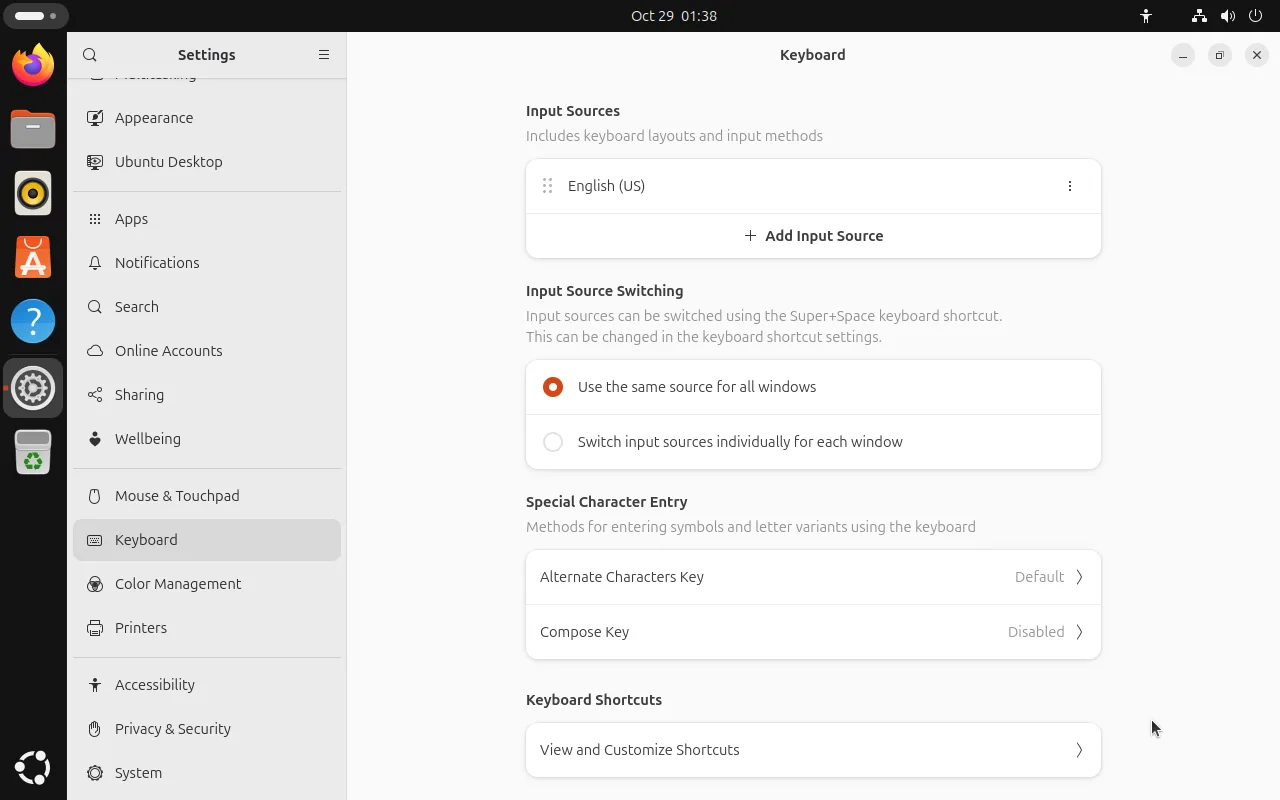The height and width of the screenshot is (800, 1280).
Task: Click the Accessibility icon in sidebar
Action: 95,685
